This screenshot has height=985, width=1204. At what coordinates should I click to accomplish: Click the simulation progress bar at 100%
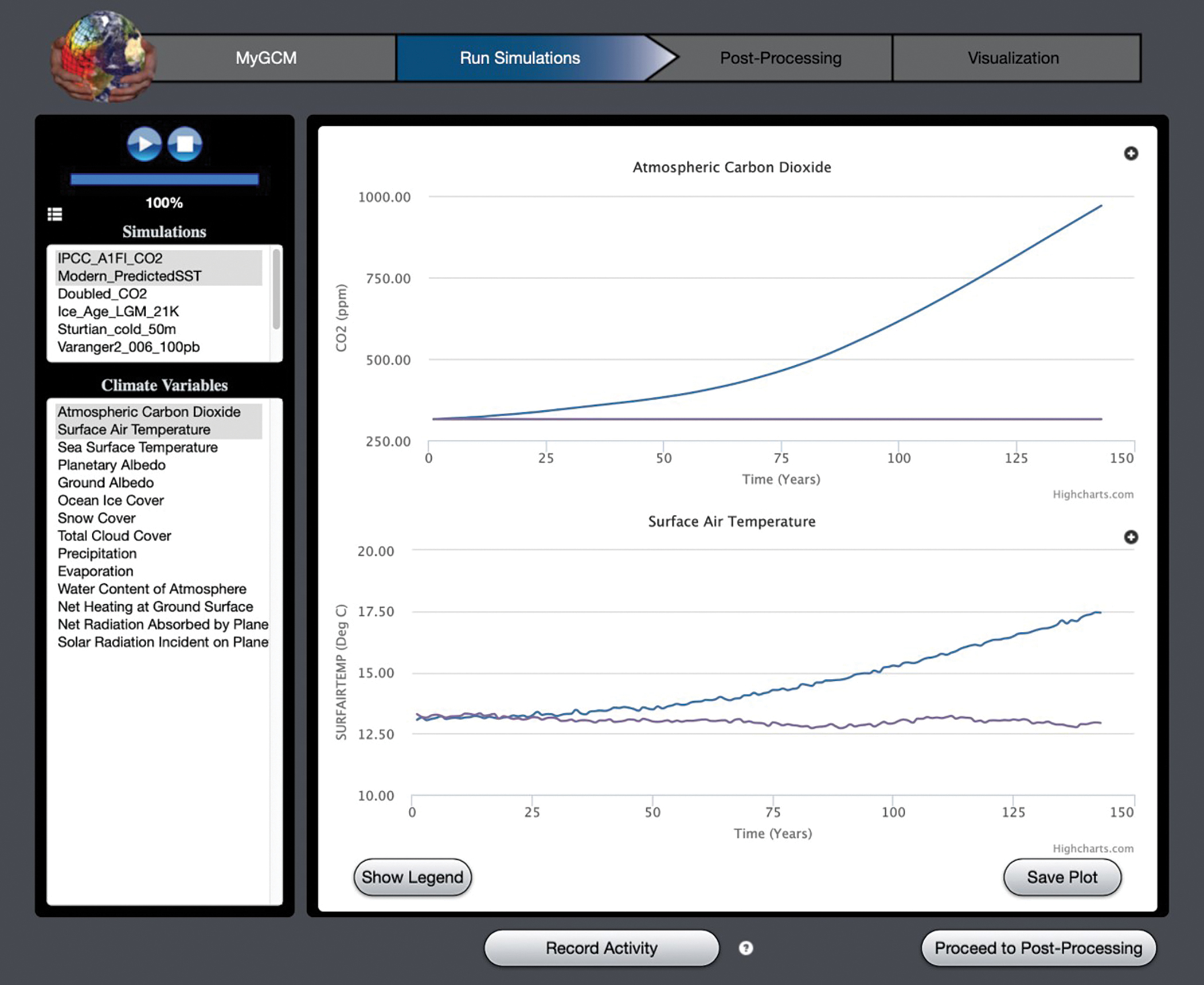[x=165, y=179]
